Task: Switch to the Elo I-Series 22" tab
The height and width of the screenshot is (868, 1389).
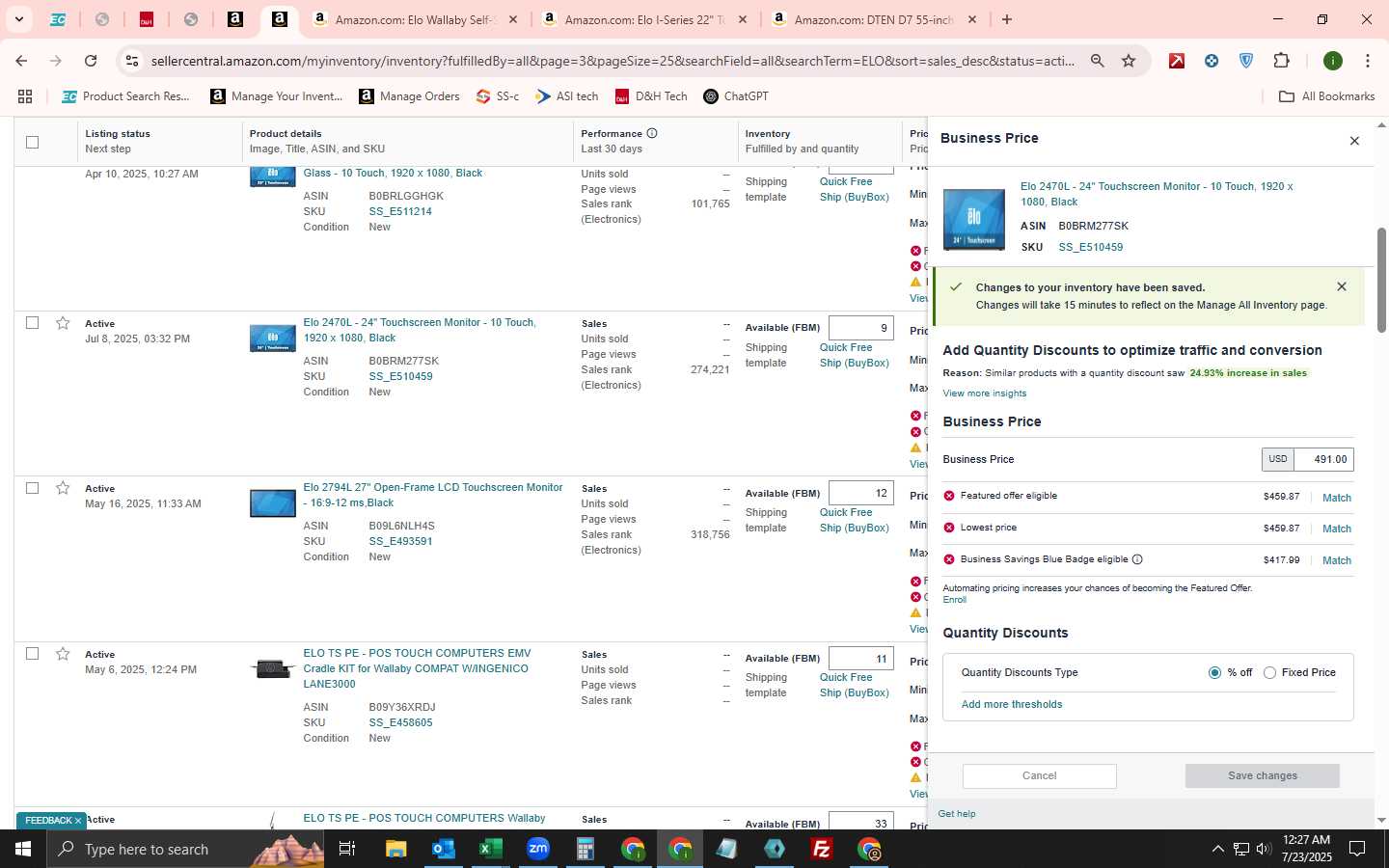Action: point(644,19)
